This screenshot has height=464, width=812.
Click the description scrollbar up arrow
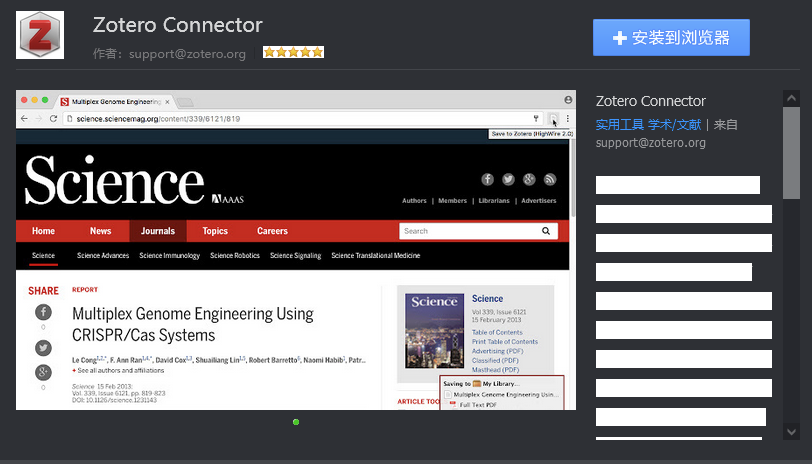tap(791, 98)
